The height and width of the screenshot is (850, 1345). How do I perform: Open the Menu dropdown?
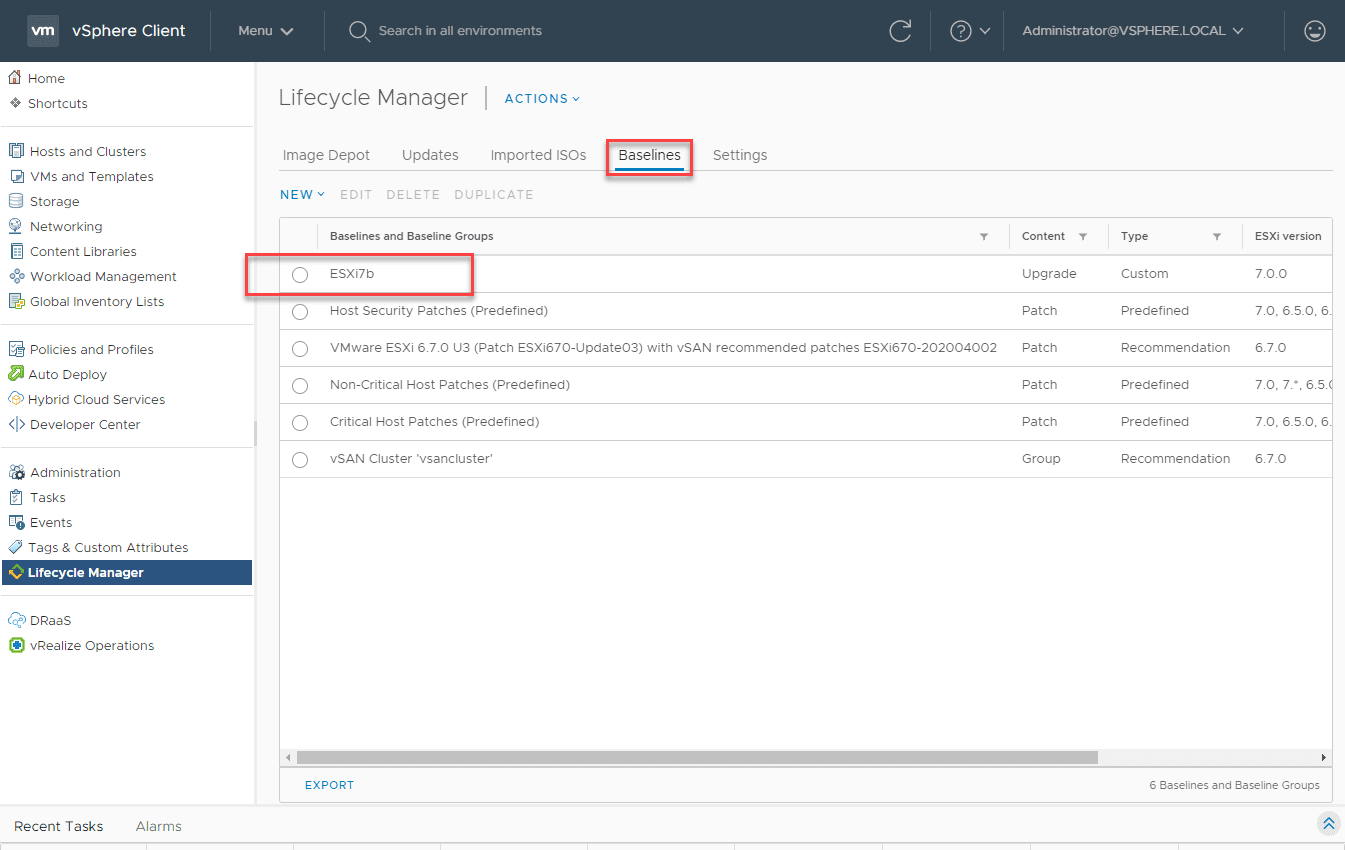coord(265,31)
